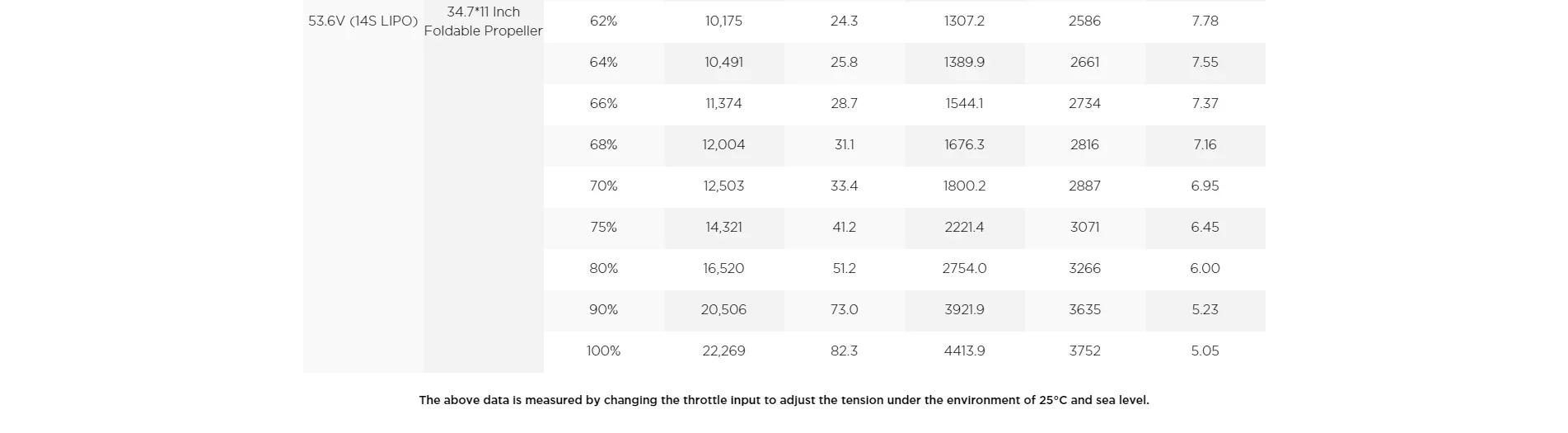Image resolution: width=1568 pixels, height=433 pixels.
Task: Click the 10,491 thrust value
Action: 724,63
